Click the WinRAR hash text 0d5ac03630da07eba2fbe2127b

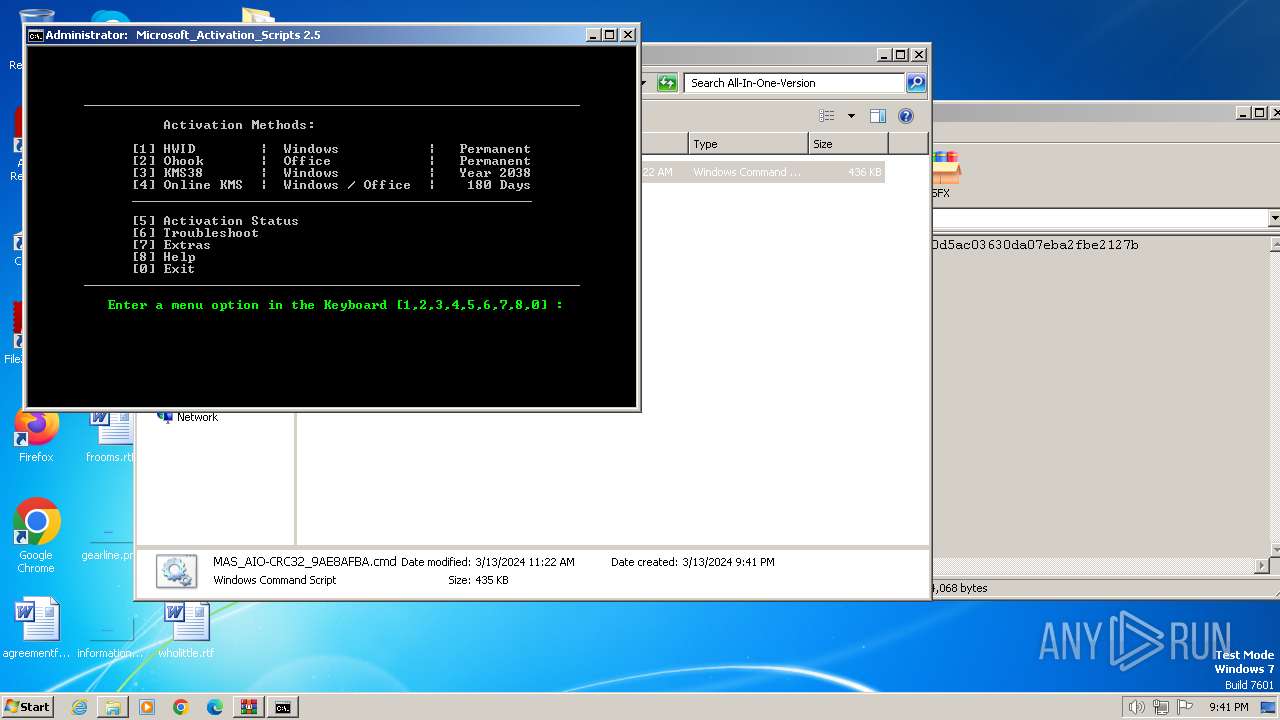pos(1035,244)
